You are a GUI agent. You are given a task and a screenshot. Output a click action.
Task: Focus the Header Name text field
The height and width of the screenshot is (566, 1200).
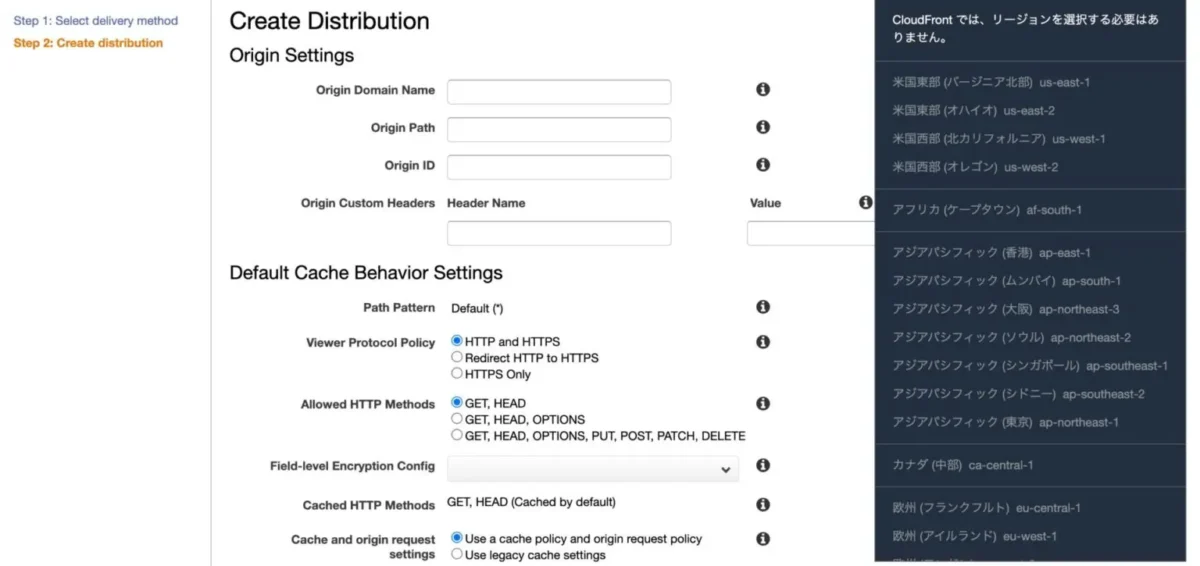click(x=559, y=234)
